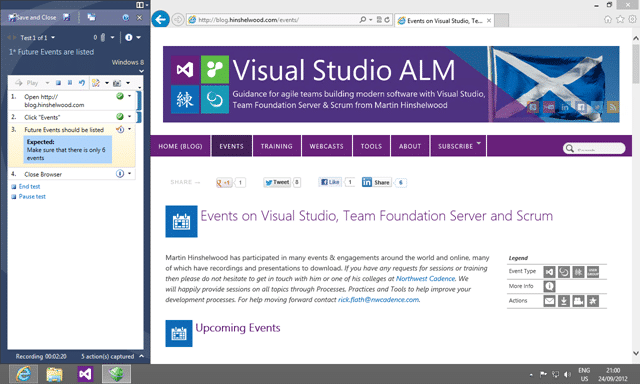Open the result dropdown for step 3
Screen dimensions: 640x384
(129, 129)
